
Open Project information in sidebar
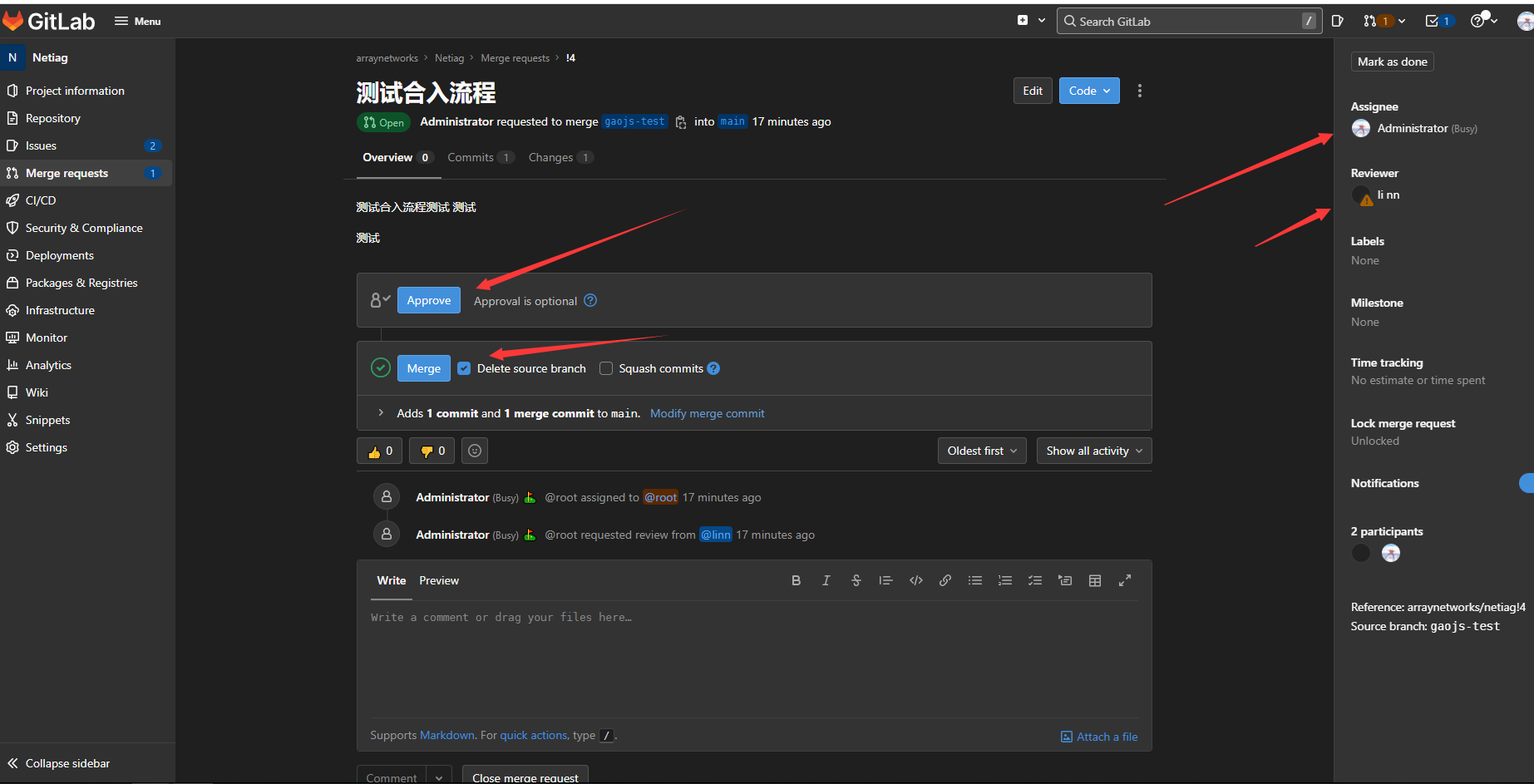75,91
